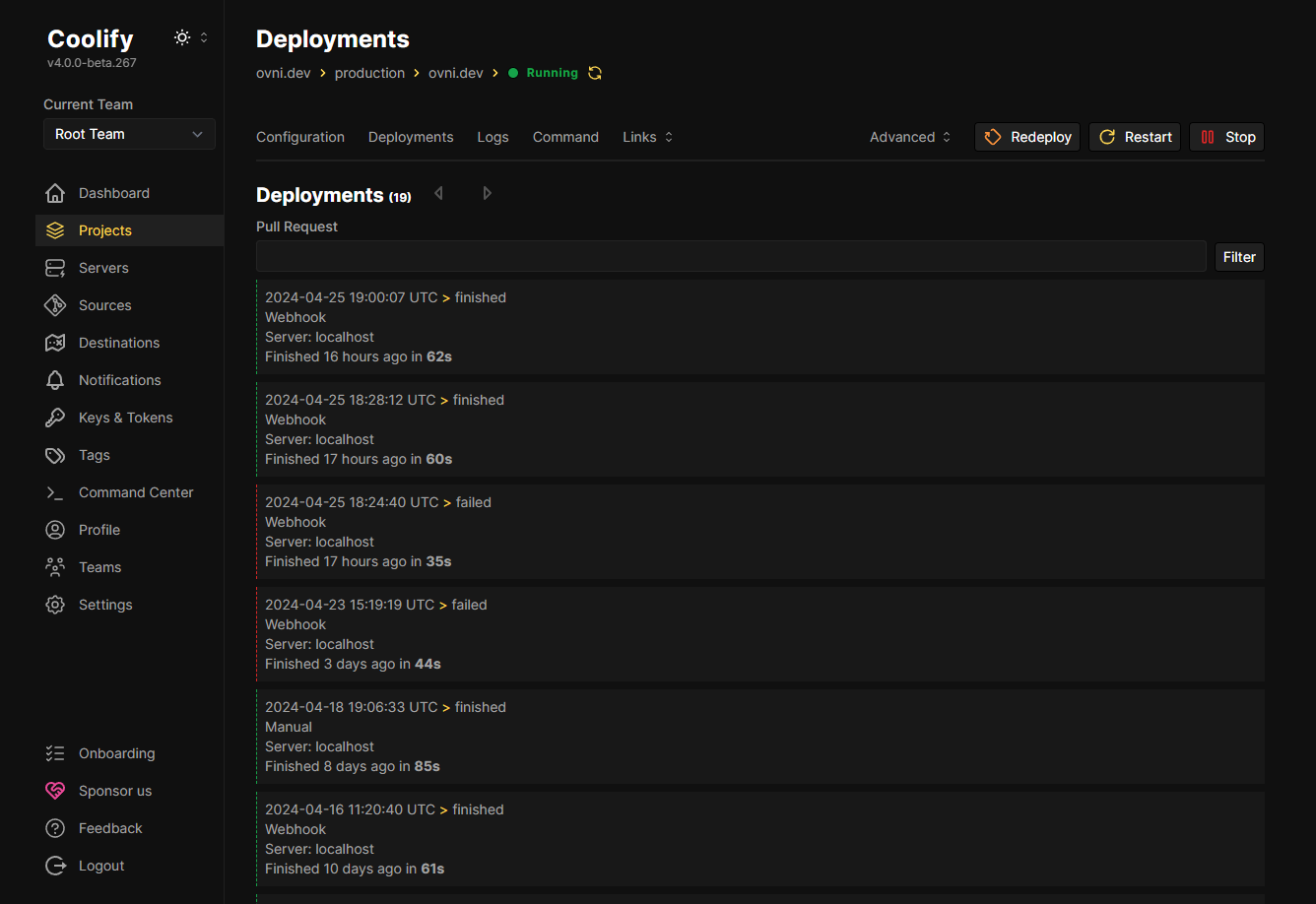Click the Restart button

click(1135, 137)
